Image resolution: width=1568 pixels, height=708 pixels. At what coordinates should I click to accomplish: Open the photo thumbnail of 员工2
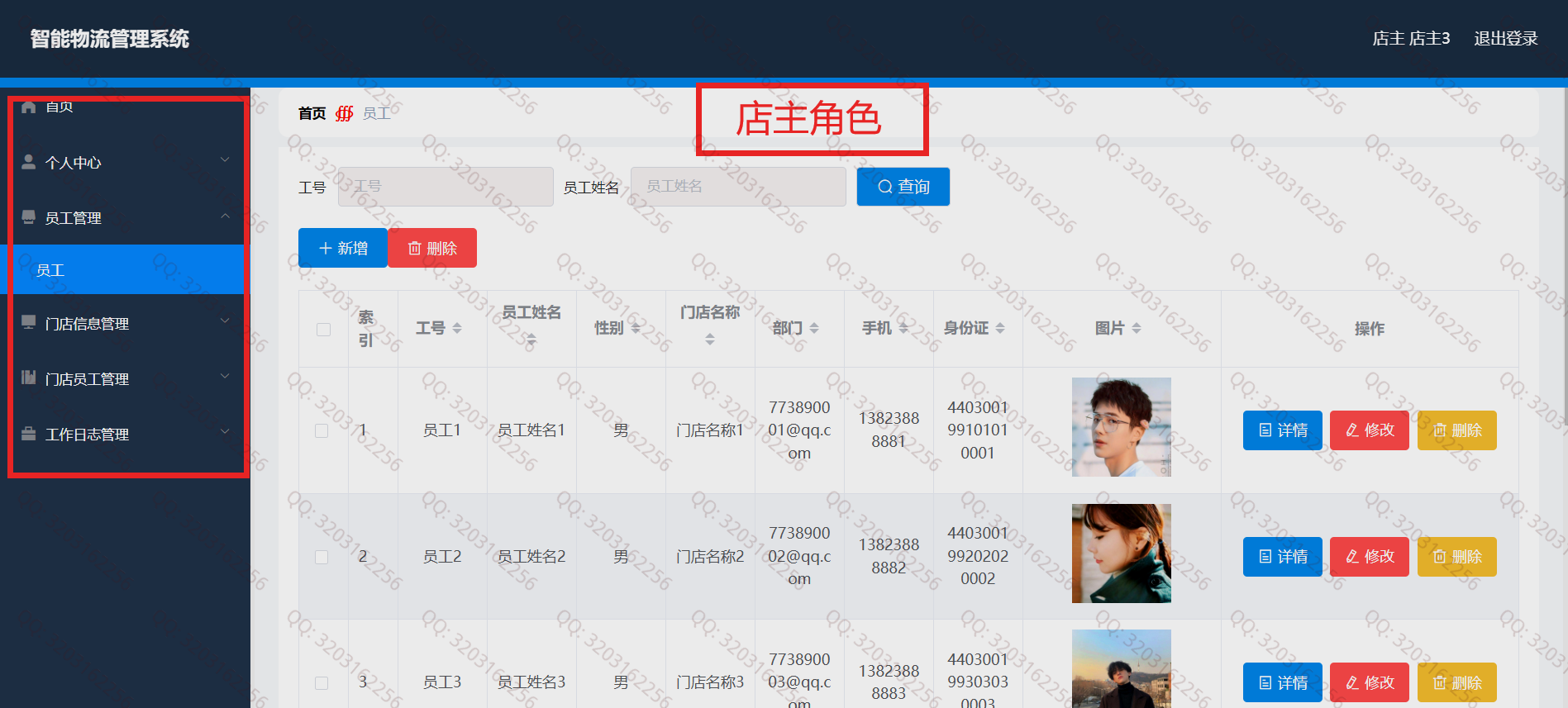click(x=1121, y=554)
